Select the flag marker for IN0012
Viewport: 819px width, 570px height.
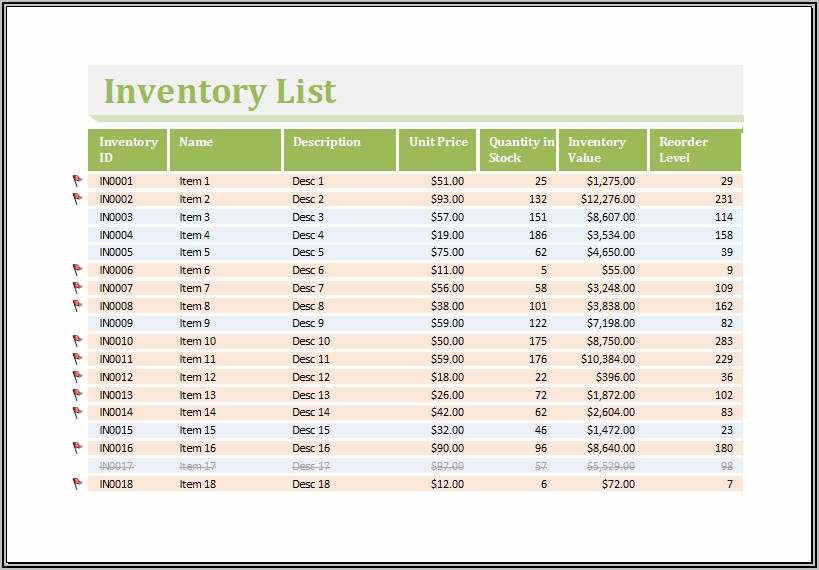(x=77, y=377)
